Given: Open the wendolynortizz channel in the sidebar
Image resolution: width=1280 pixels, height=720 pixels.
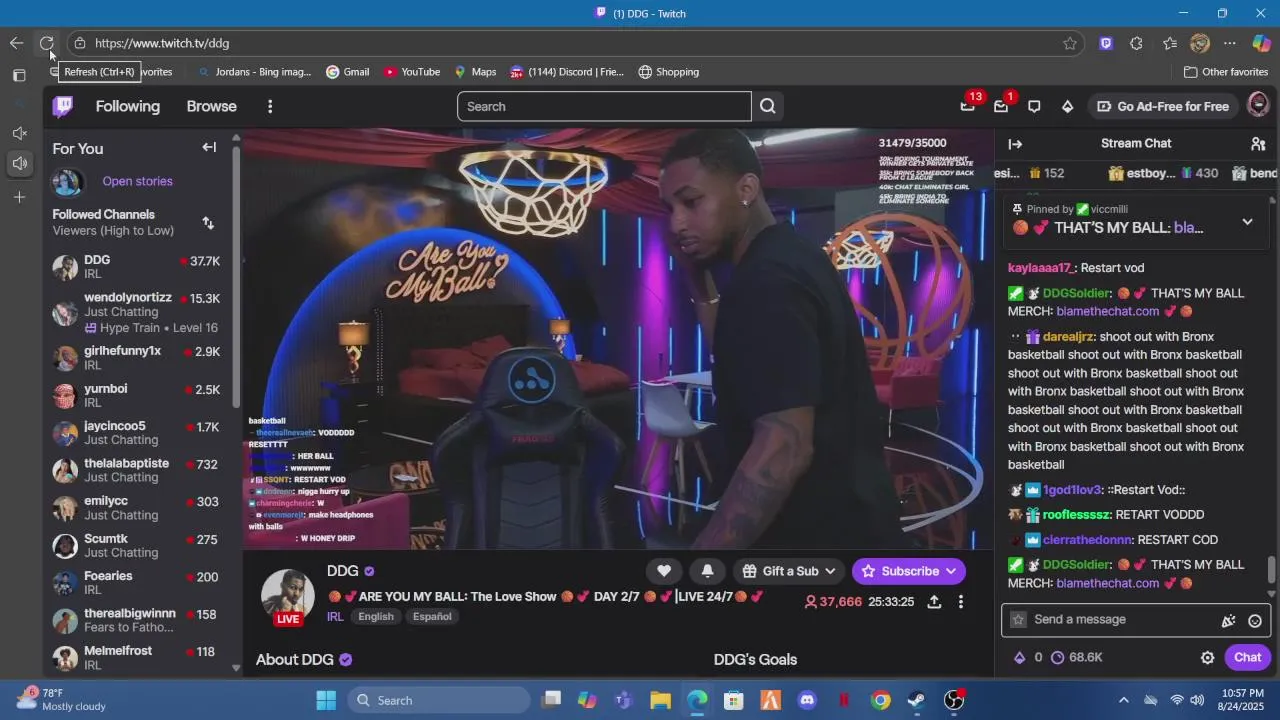Looking at the screenshot, I should [x=137, y=312].
